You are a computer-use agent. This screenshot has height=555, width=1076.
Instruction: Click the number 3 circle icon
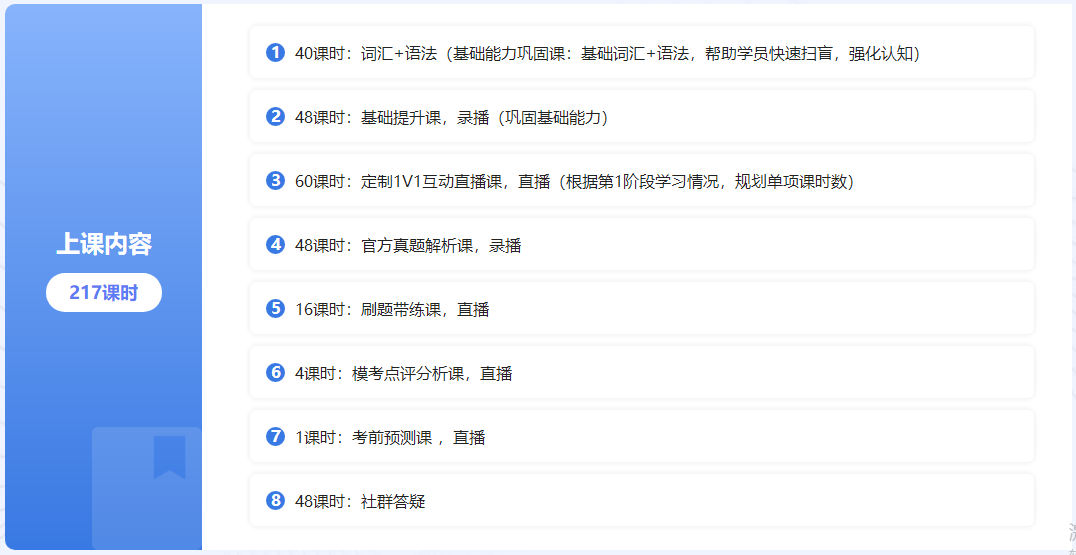(x=276, y=181)
